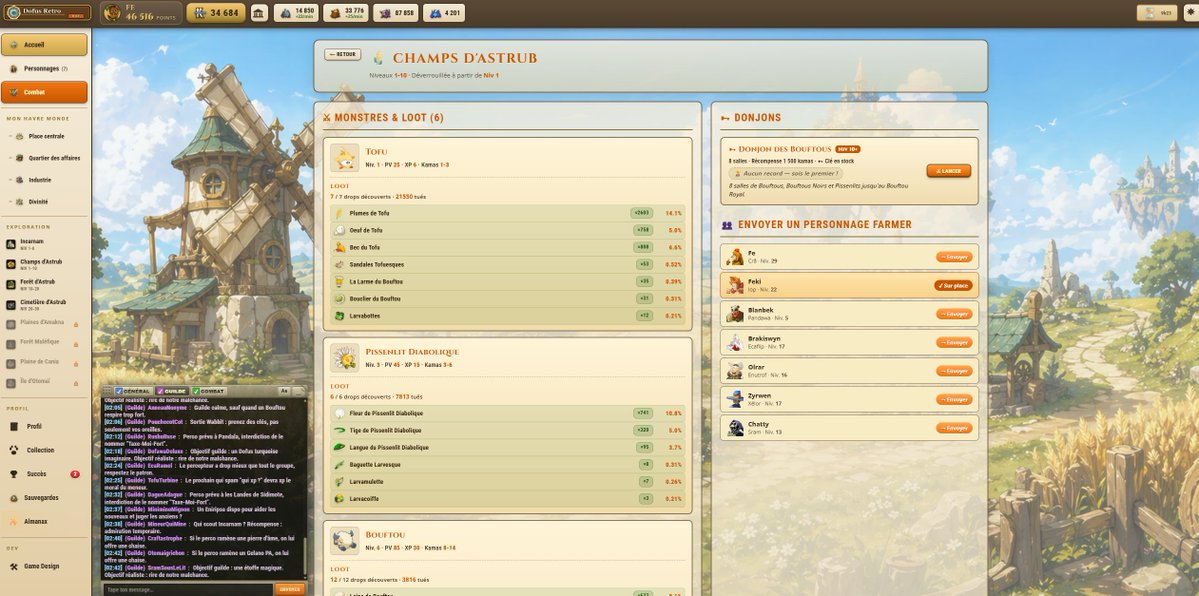Viewport: 1199px width, 596px height.
Task: Launch the Donjon des Bouftous
Action: coord(948,171)
